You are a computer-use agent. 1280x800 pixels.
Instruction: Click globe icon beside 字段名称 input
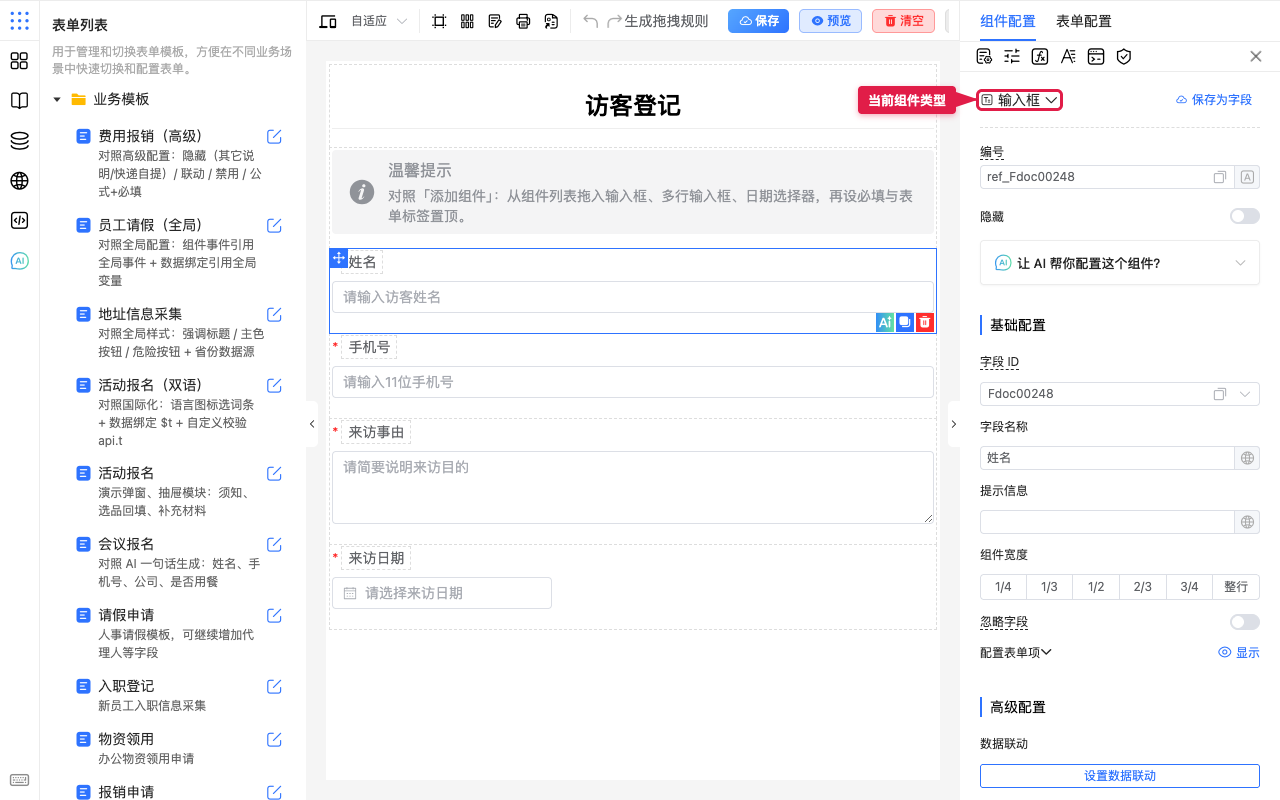pyautogui.click(x=1247, y=458)
